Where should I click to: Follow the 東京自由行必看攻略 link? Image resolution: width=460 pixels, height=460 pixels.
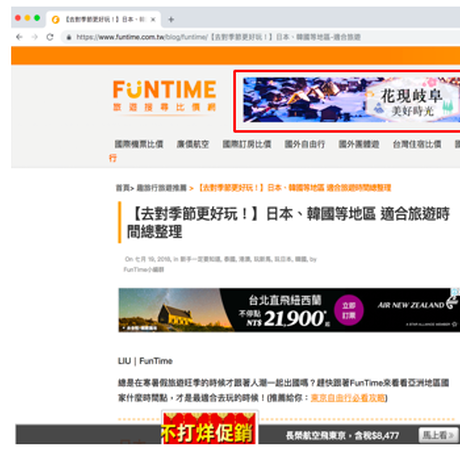pos(348,398)
